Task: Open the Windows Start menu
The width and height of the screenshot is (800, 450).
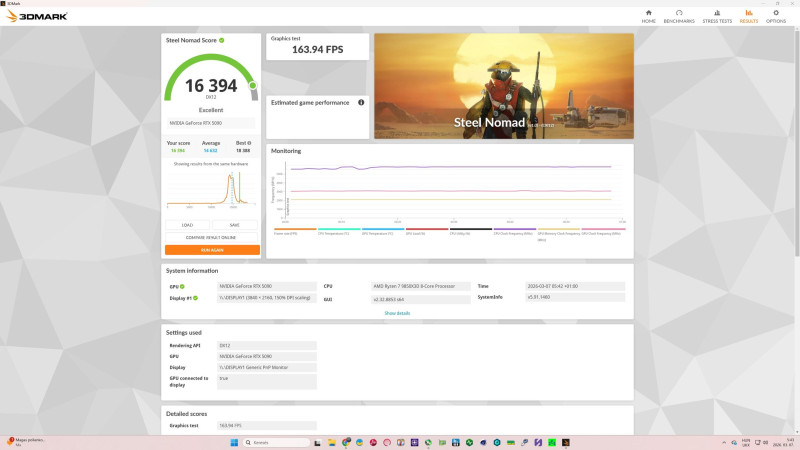Action: [234, 442]
